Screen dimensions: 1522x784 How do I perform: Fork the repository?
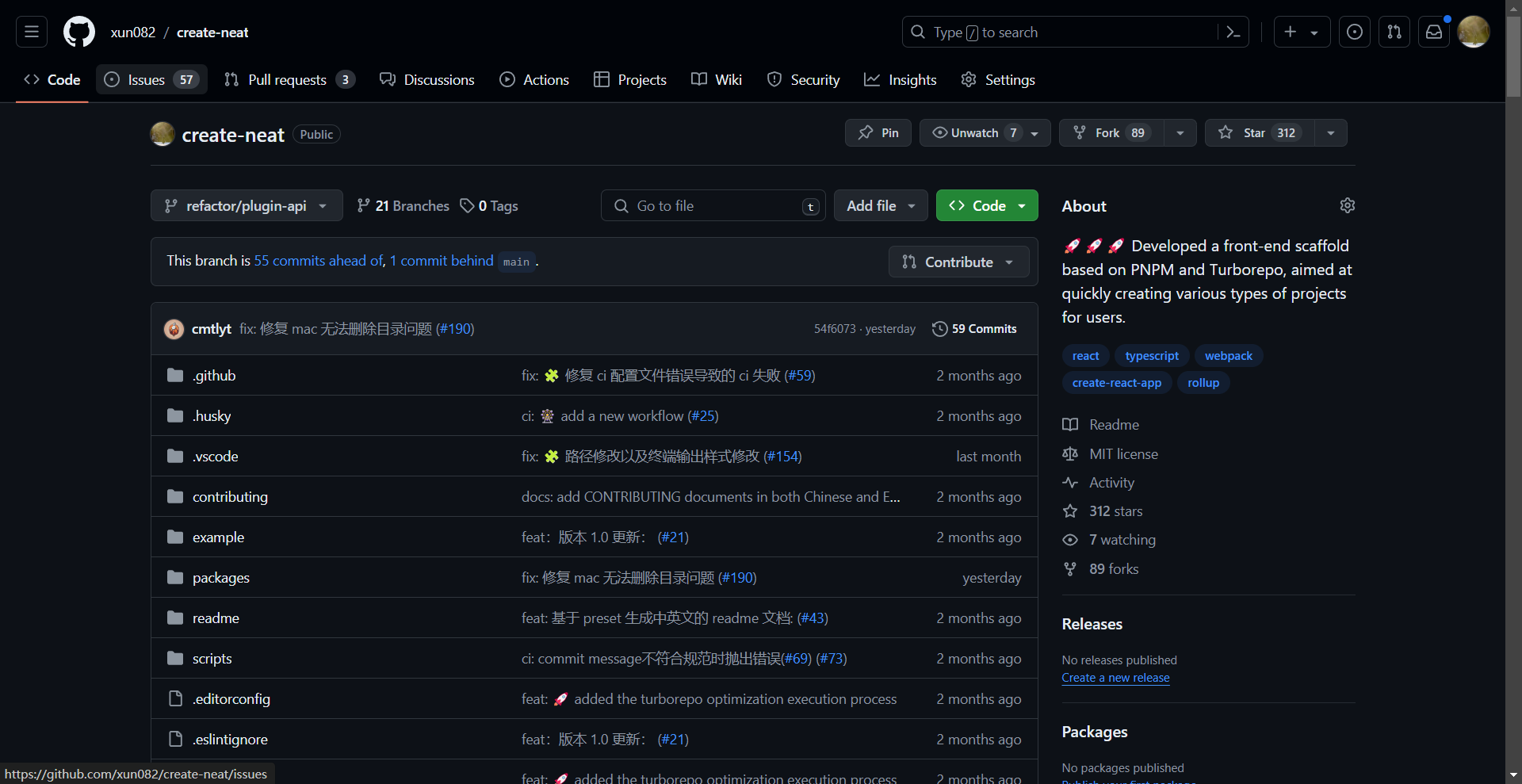(1111, 132)
